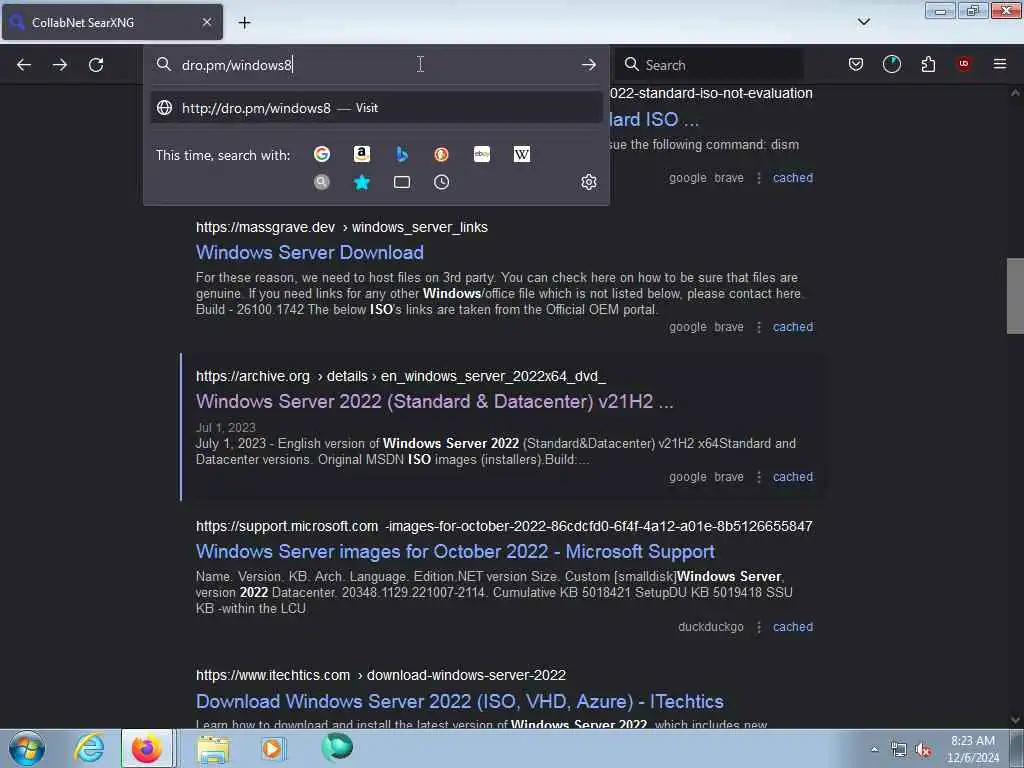Click the scrollbar down arrow
The width and height of the screenshot is (1024, 768).
[x=1015, y=720]
